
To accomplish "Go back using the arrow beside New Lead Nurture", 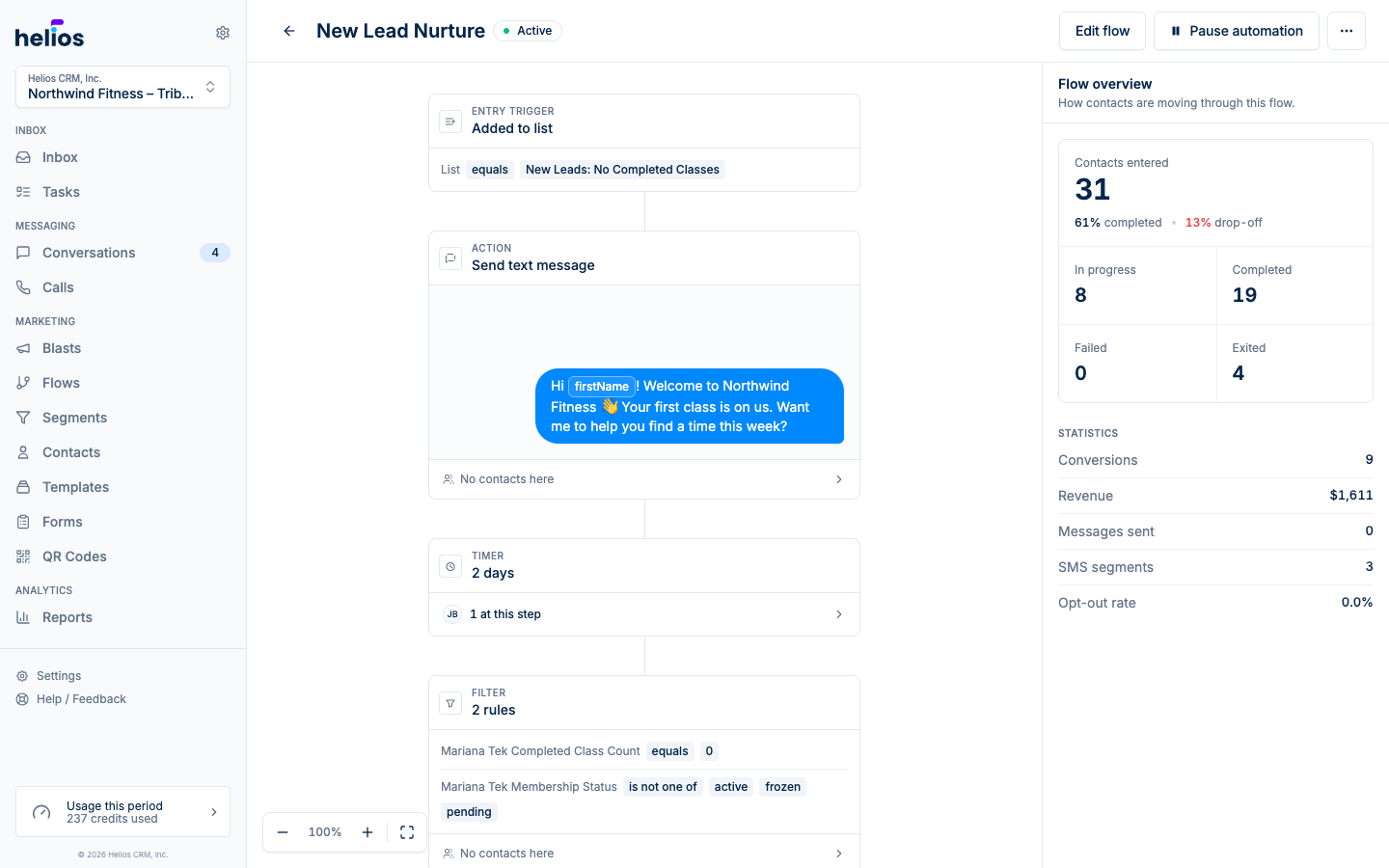I will click(x=289, y=31).
